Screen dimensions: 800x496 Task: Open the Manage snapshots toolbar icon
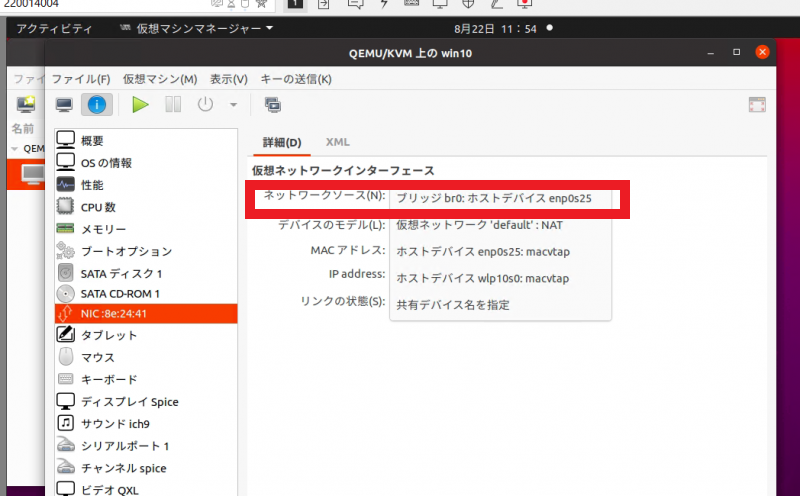pyautogui.click(x=272, y=104)
